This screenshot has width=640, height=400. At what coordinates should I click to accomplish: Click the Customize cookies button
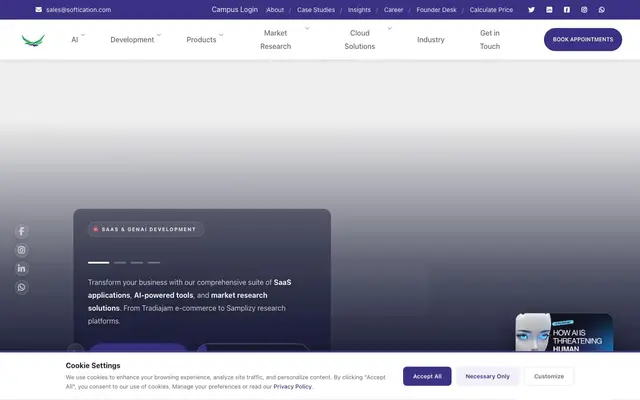(x=549, y=376)
